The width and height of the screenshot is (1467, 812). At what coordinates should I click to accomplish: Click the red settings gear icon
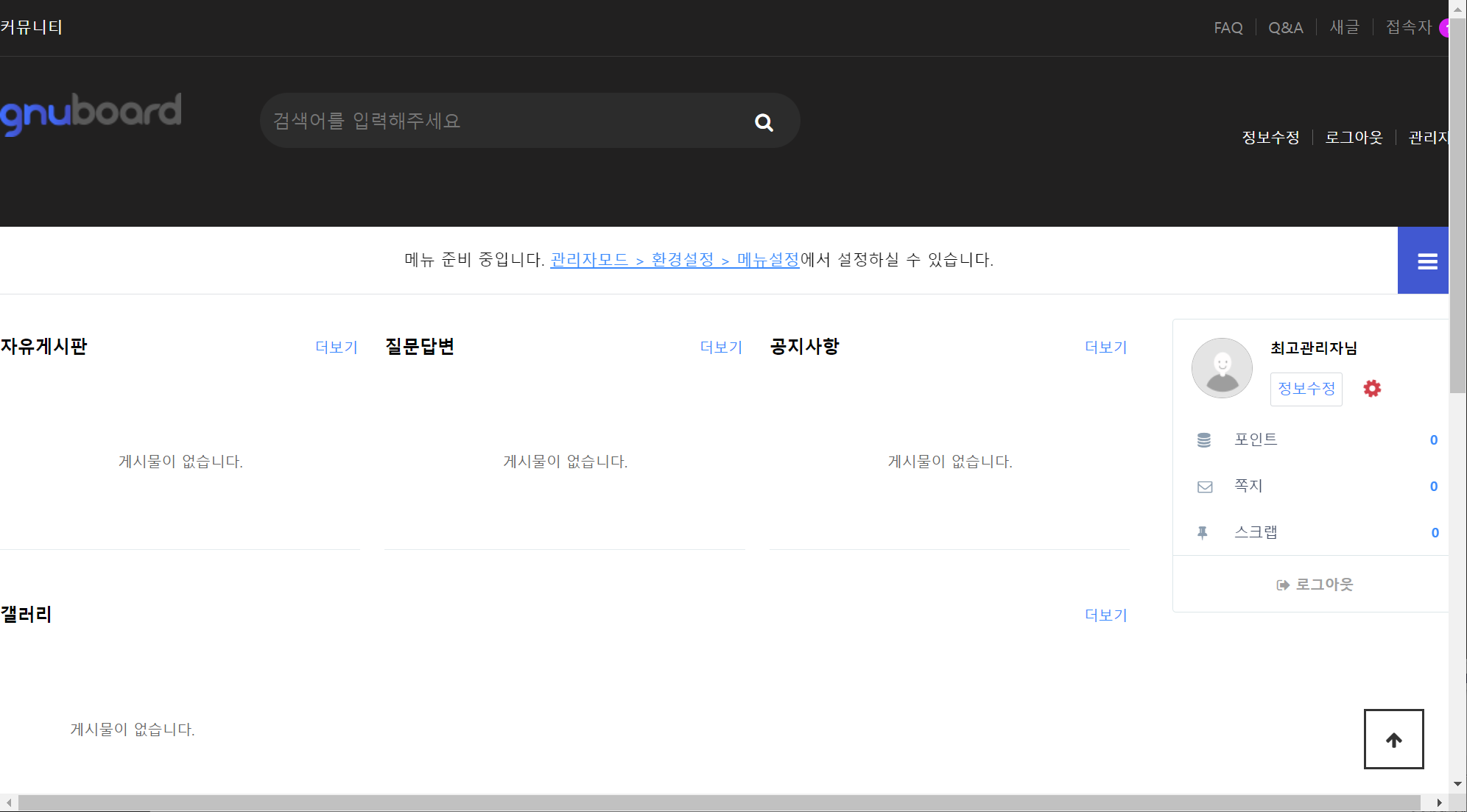point(1371,389)
